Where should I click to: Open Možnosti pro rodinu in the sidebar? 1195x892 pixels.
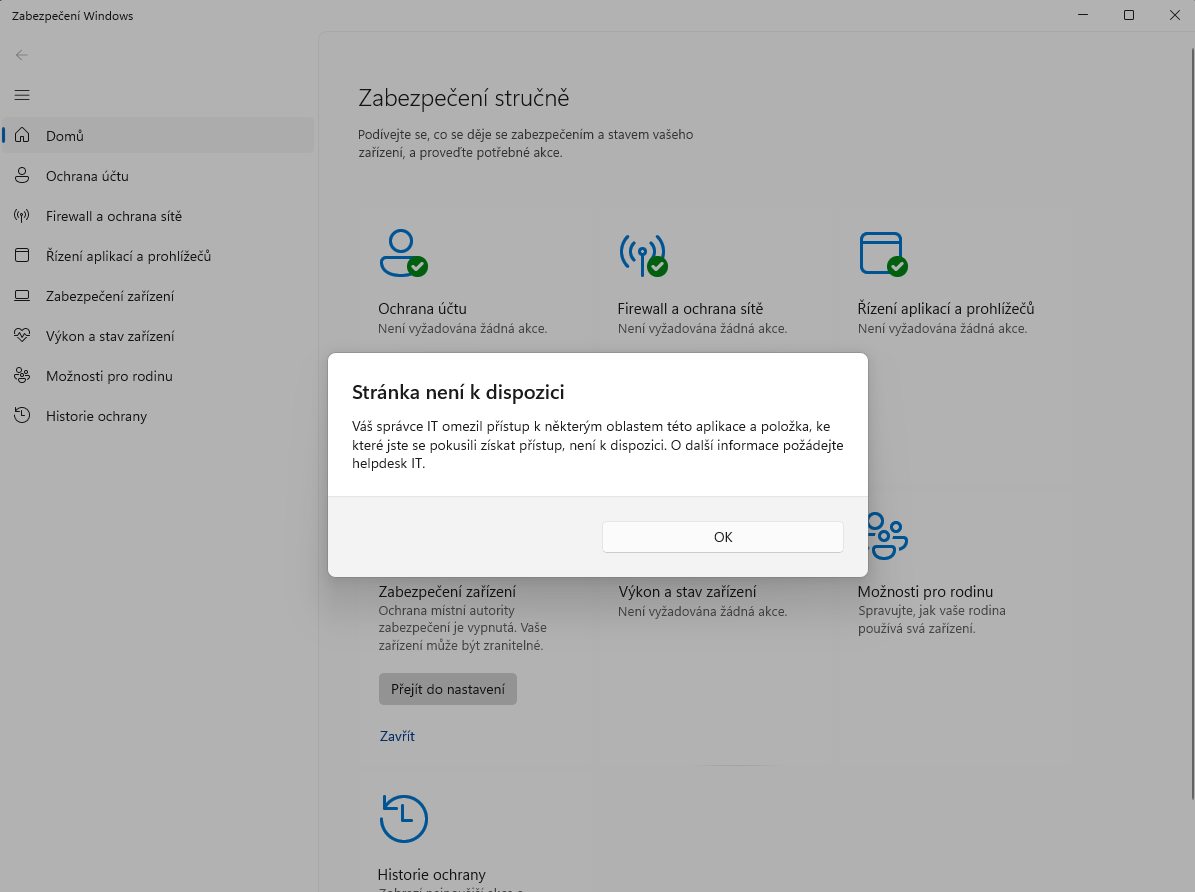159,376
